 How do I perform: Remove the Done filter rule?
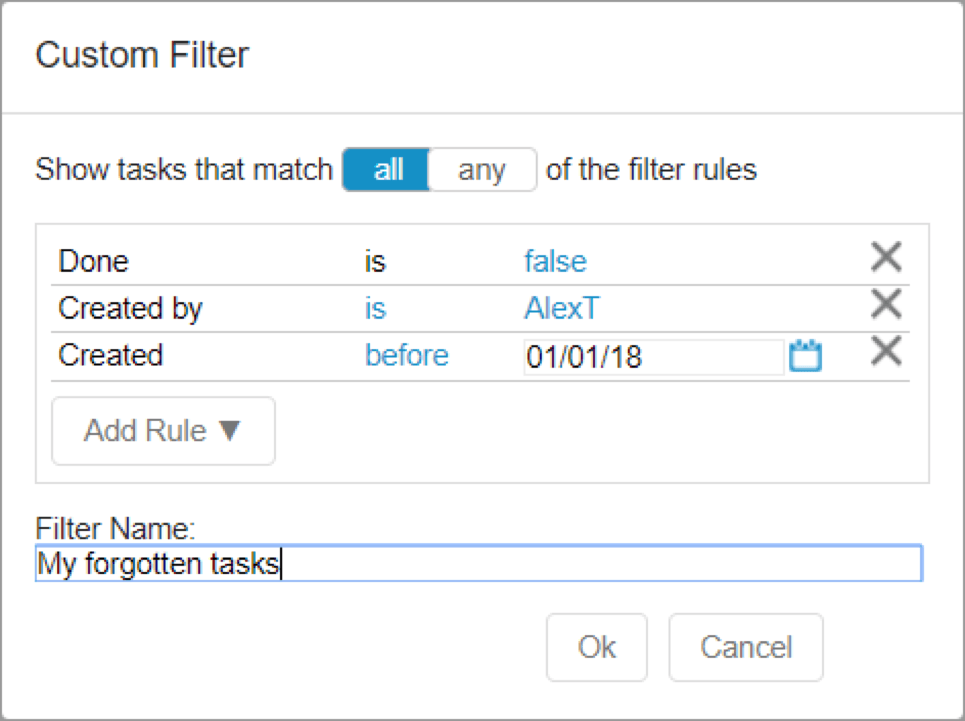tap(886, 257)
